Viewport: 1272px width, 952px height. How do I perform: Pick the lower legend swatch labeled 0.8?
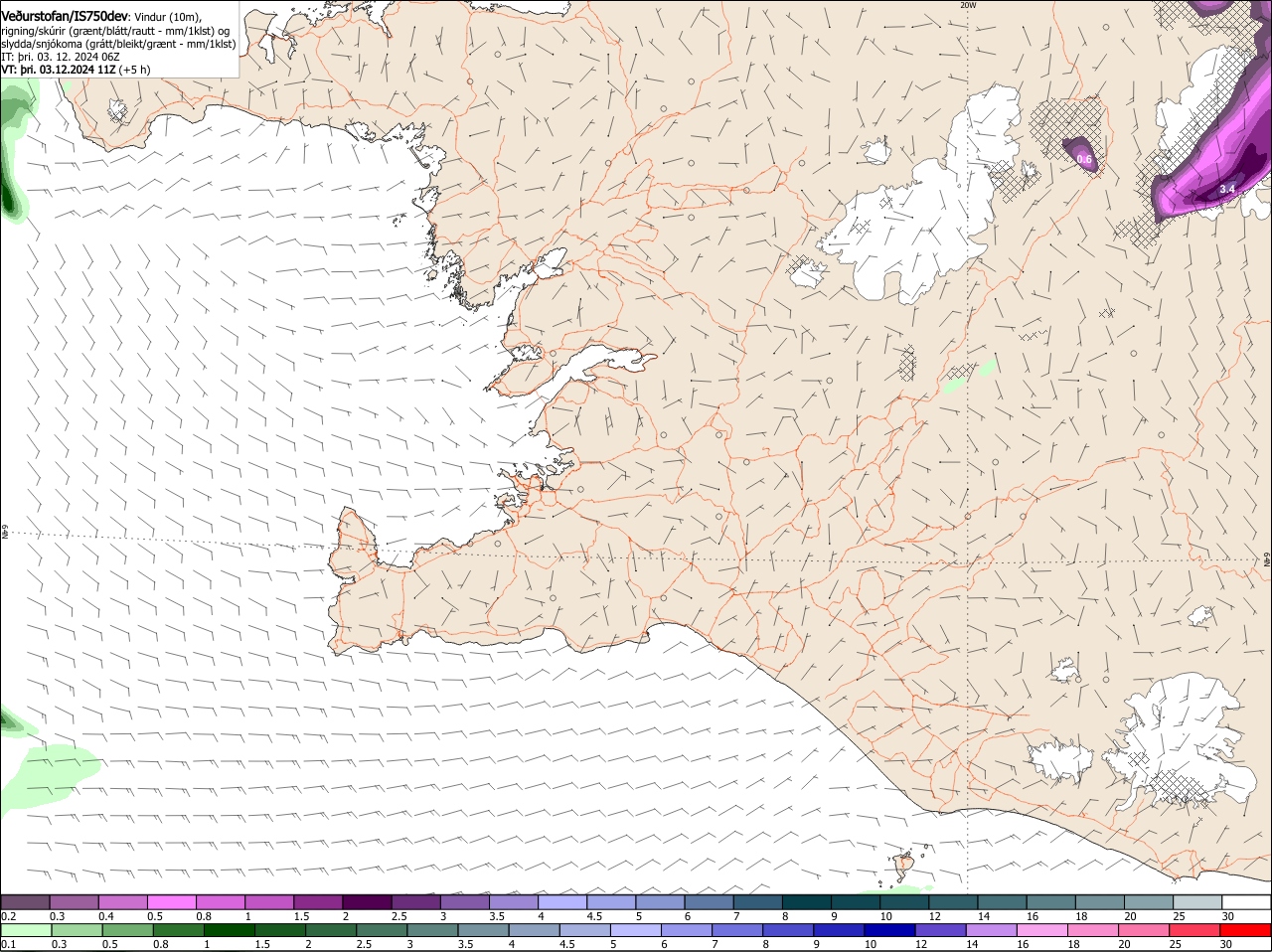[x=178, y=930]
